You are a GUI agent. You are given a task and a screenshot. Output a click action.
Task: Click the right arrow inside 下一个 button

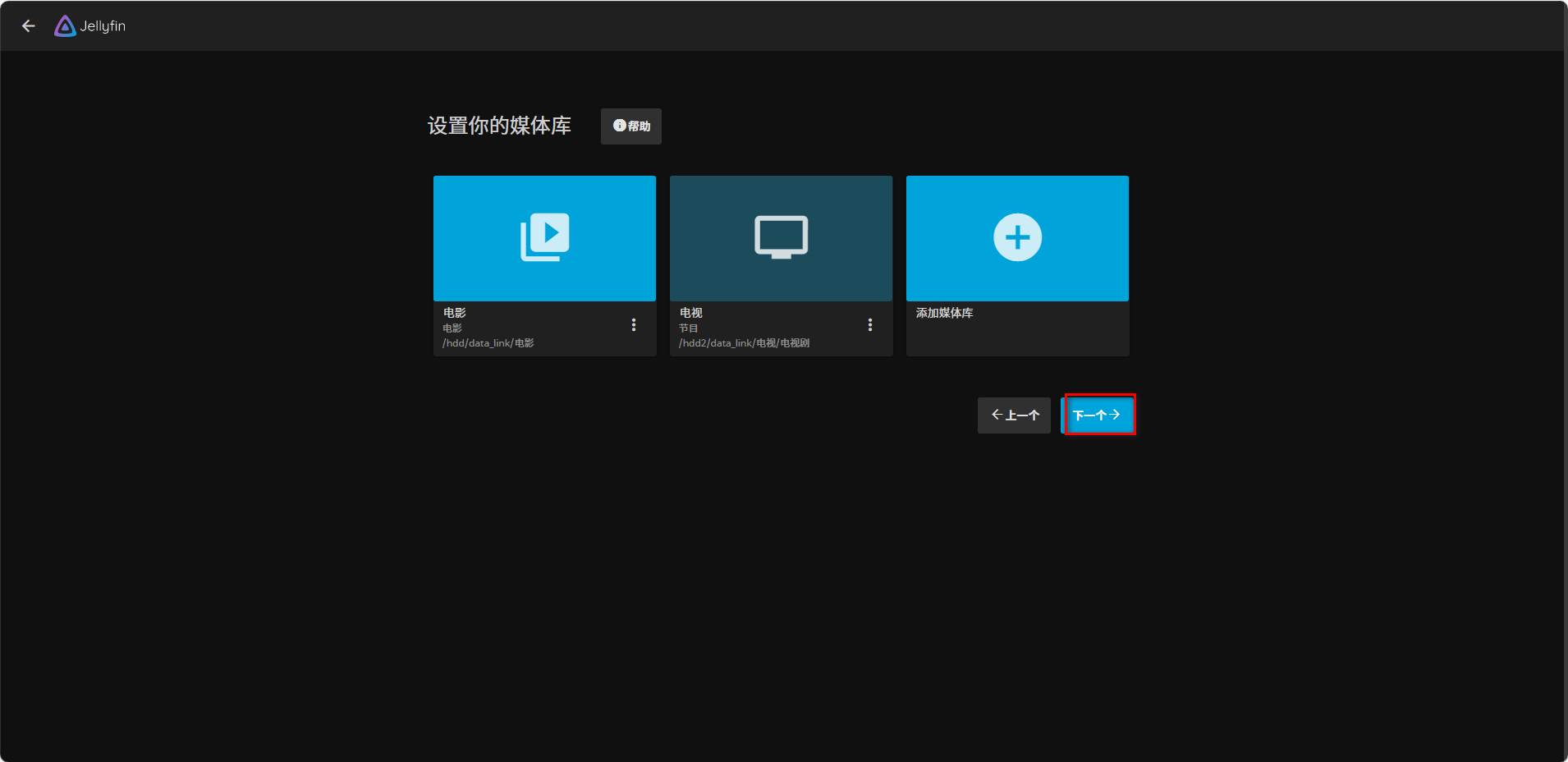click(1115, 415)
